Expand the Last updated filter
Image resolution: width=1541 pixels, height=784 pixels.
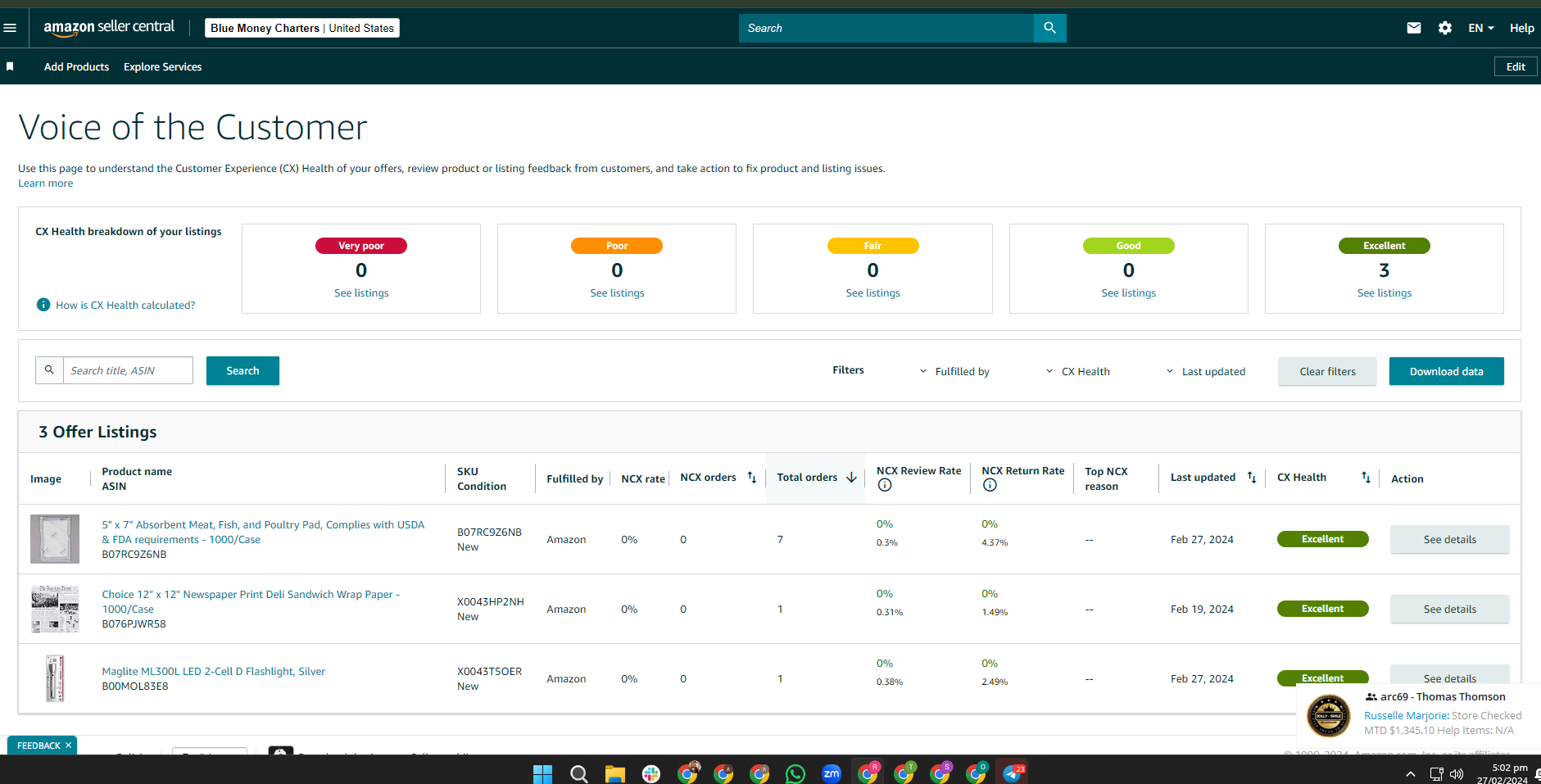pos(1206,371)
